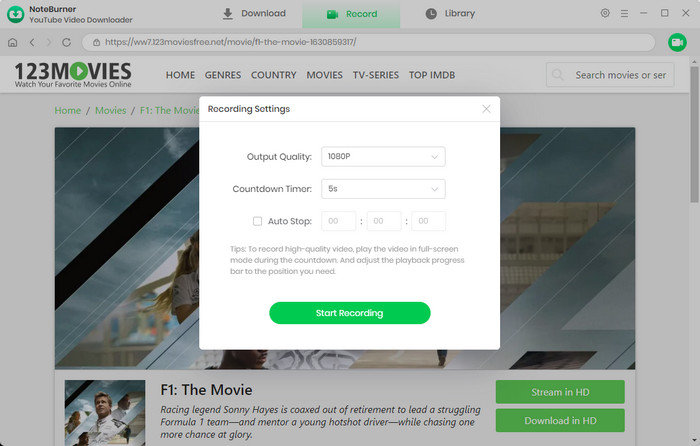Click the green record camera button
This screenshot has height=446, width=700.
pos(677,42)
